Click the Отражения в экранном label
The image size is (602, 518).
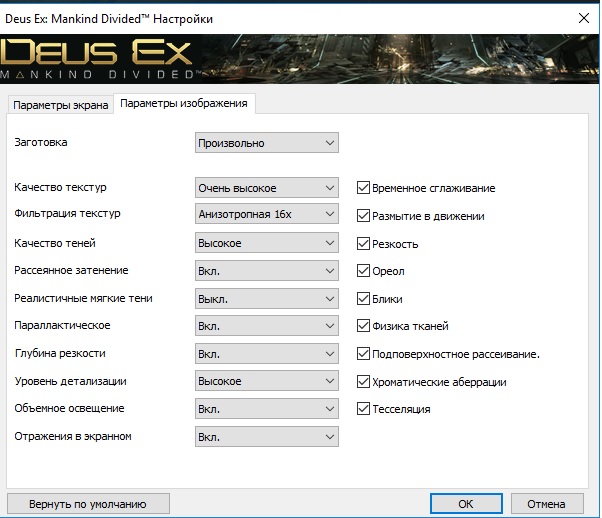(73, 436)
